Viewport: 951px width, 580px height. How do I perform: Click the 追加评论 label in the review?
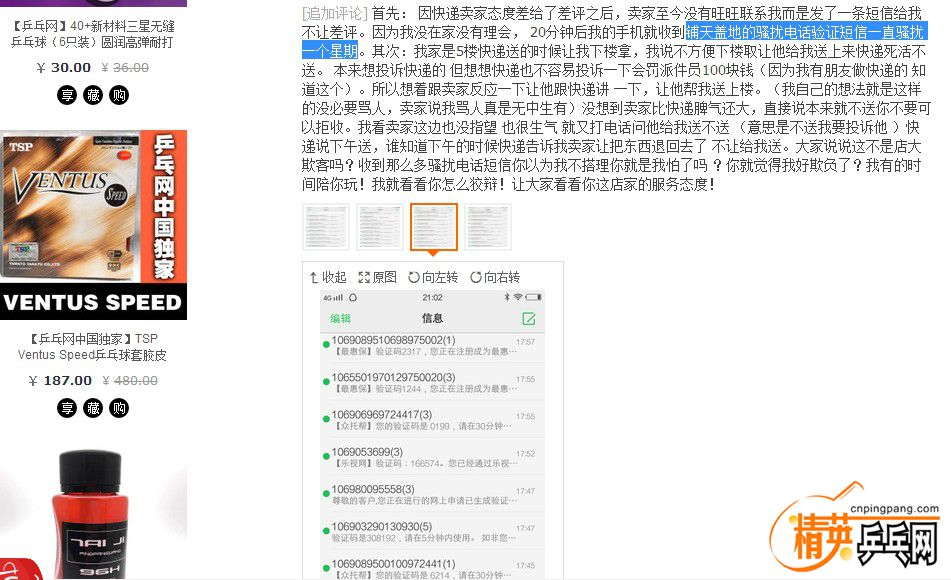pyautogui.click(x=335, y=13)
